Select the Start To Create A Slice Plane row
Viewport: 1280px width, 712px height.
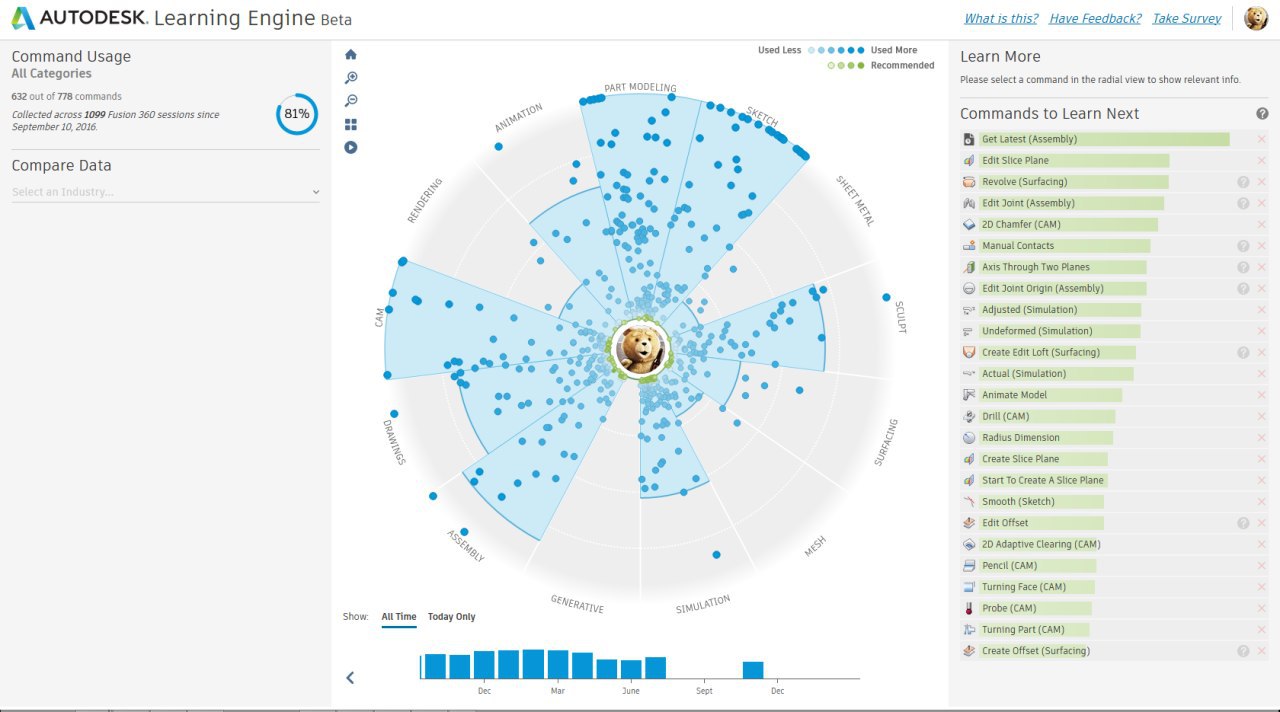pos(1113,480)
